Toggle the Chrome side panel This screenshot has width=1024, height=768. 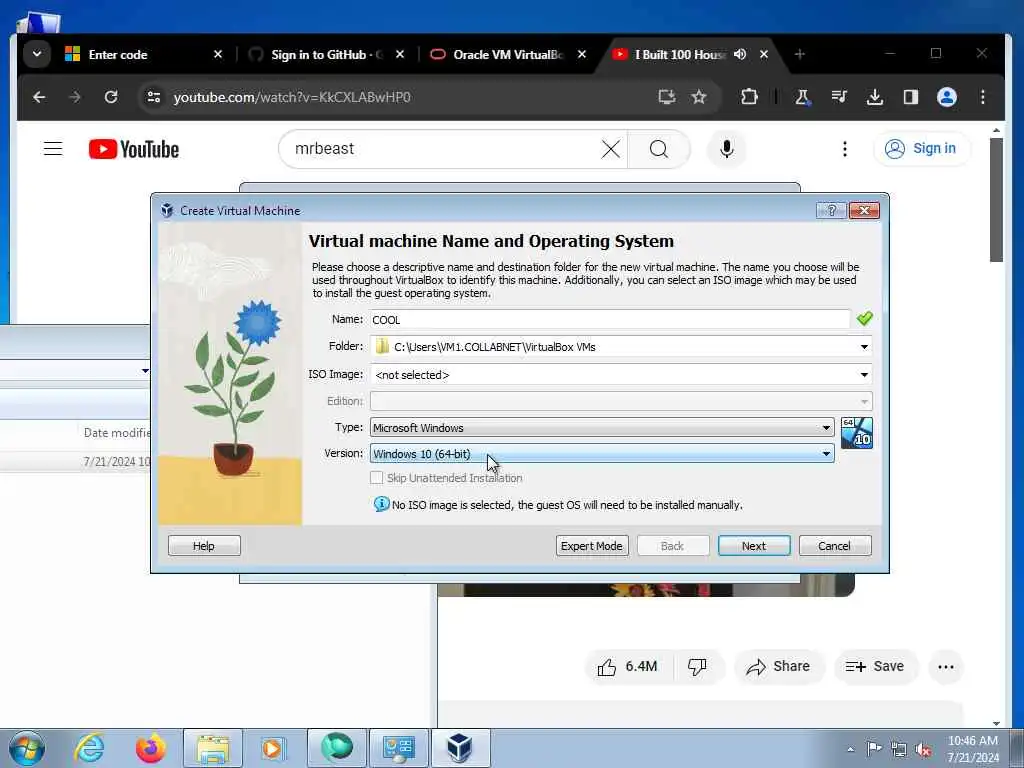tap(911, 97)
